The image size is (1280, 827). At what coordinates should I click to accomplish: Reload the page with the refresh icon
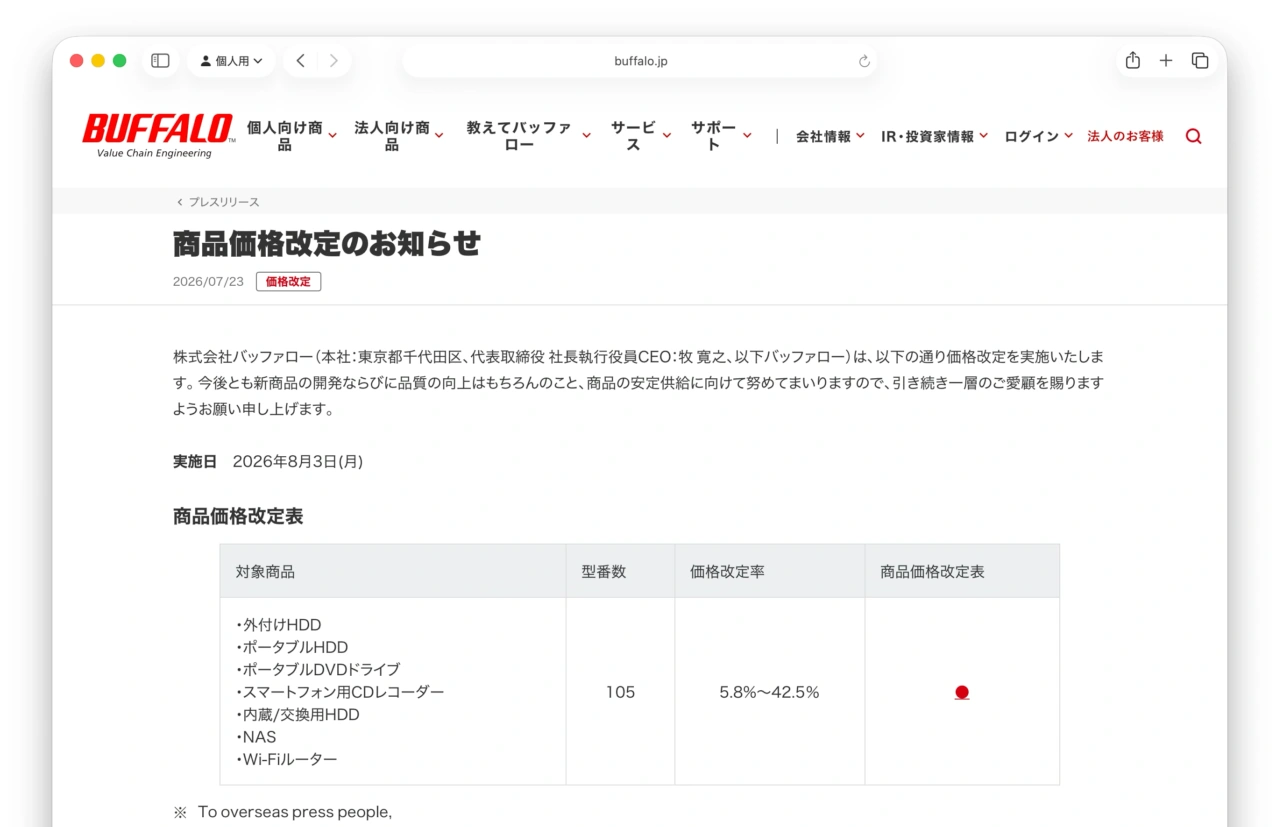coord(864,61)
